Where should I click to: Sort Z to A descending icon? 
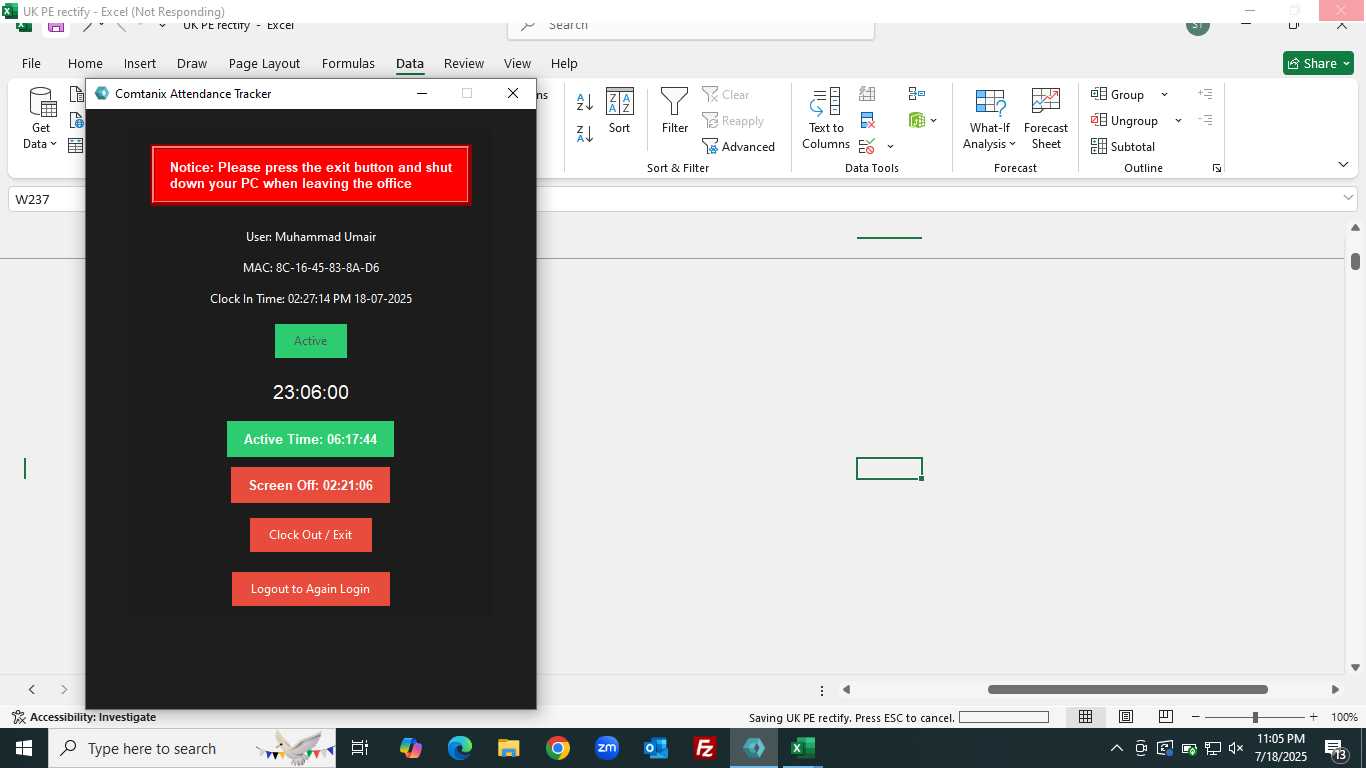[x=585, y=133]
